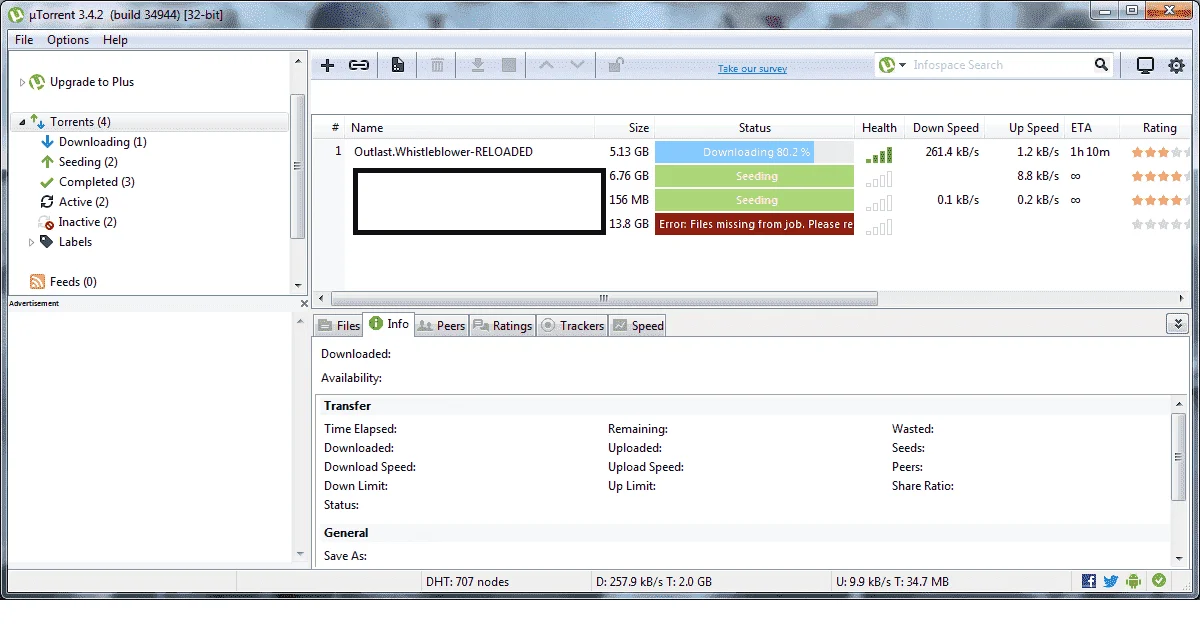
Task: Click the RSS Feeds (0) icon
Action: pyautogui.click(x=38, y=282)
